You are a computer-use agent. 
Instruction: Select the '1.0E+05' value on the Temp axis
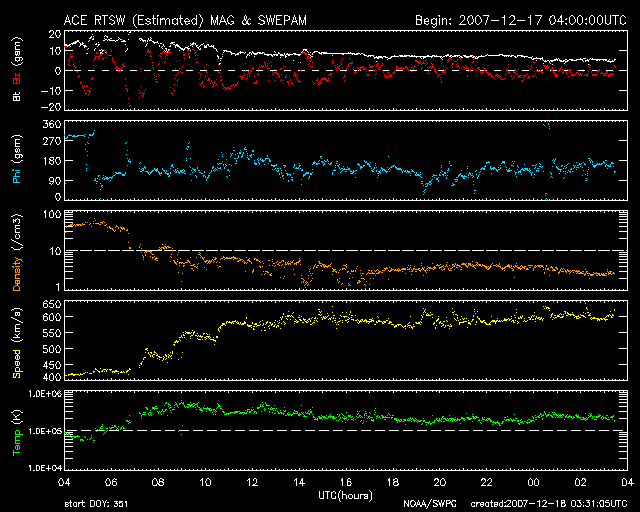(45, 431)
